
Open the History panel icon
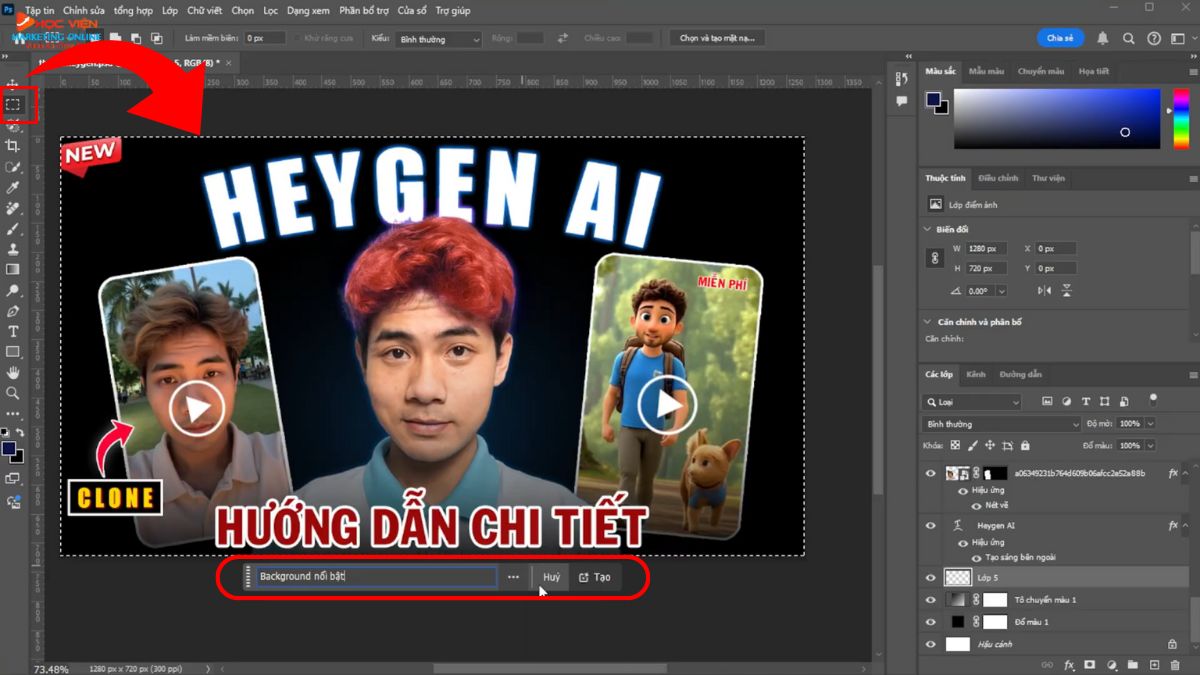pyautogui.click(x=902, y=79)
